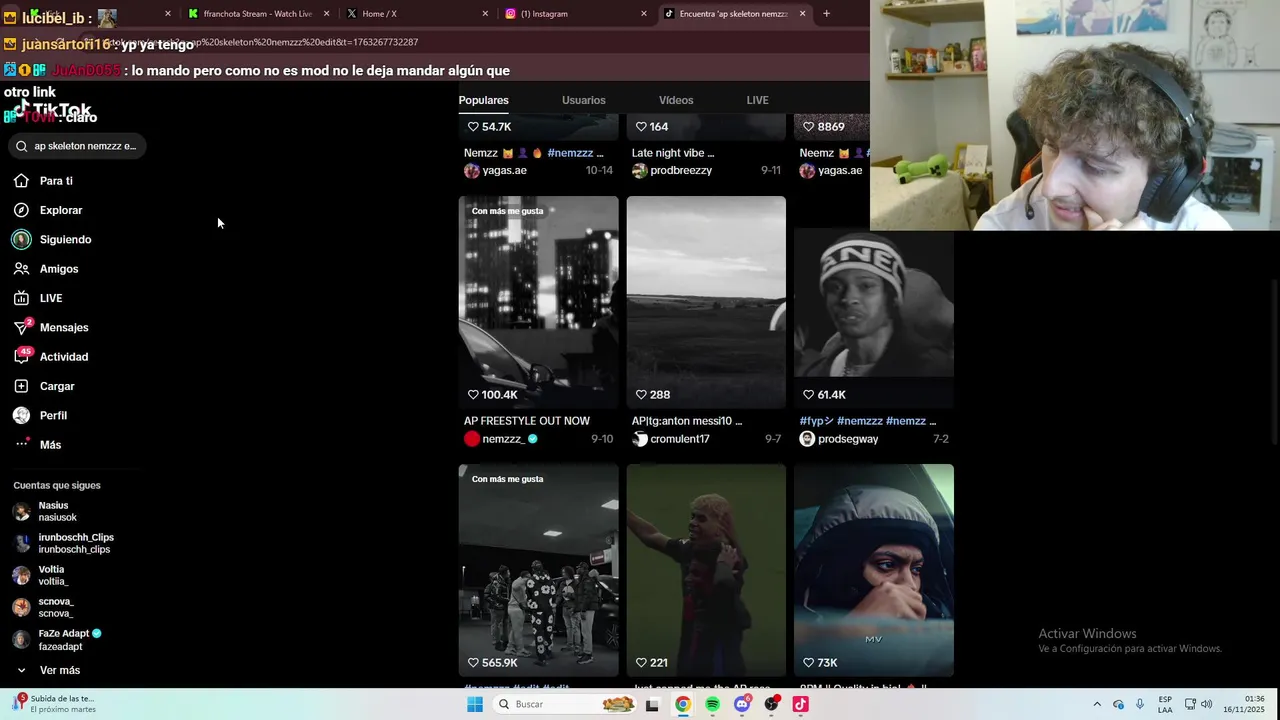
Task: Show hidden system tray icons
Action: (x=1097, y=704)
